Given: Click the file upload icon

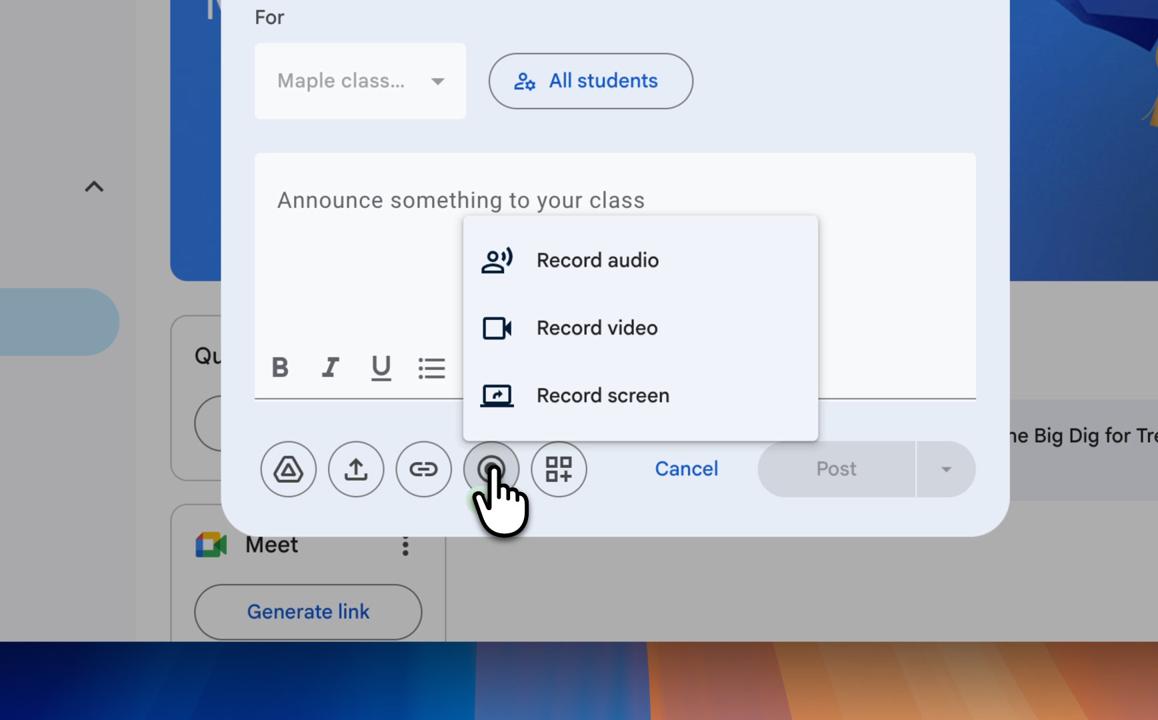Looking at the screenshot, I should click(x=356, y=469).
